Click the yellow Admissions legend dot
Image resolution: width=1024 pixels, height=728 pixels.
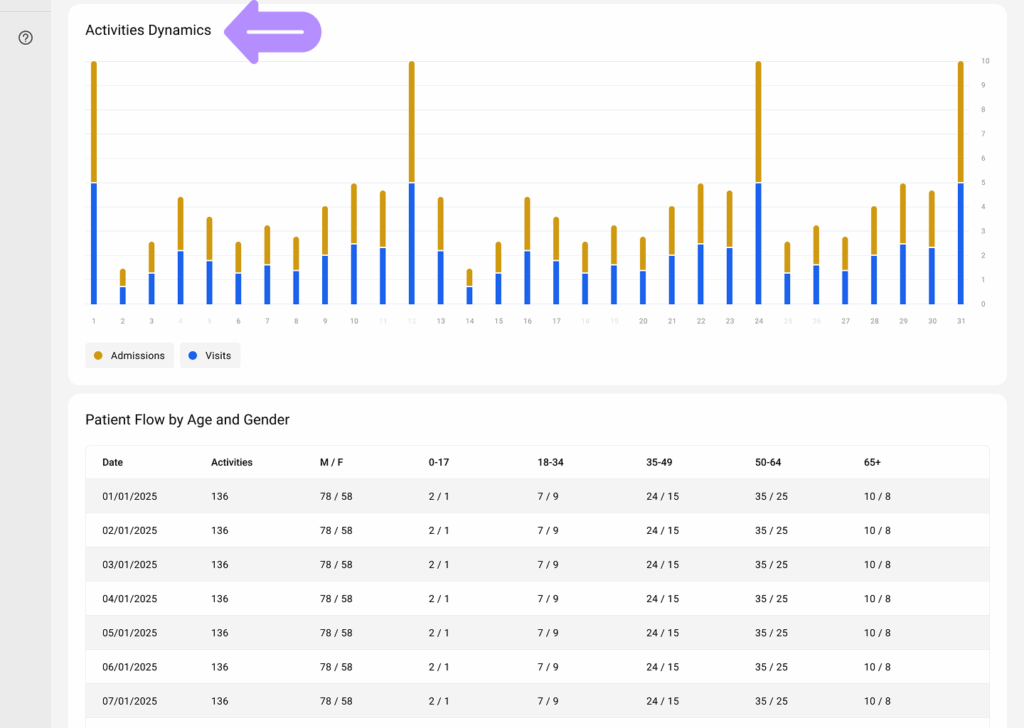tap(99, 355)
